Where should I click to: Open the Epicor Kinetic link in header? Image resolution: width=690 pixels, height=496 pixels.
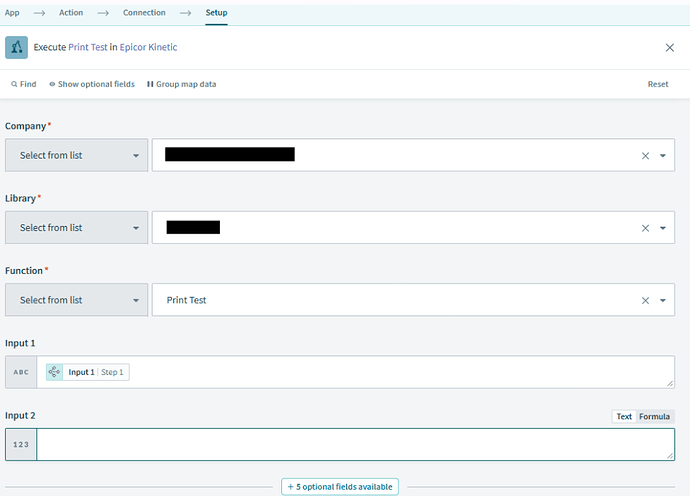pos(148,47)
